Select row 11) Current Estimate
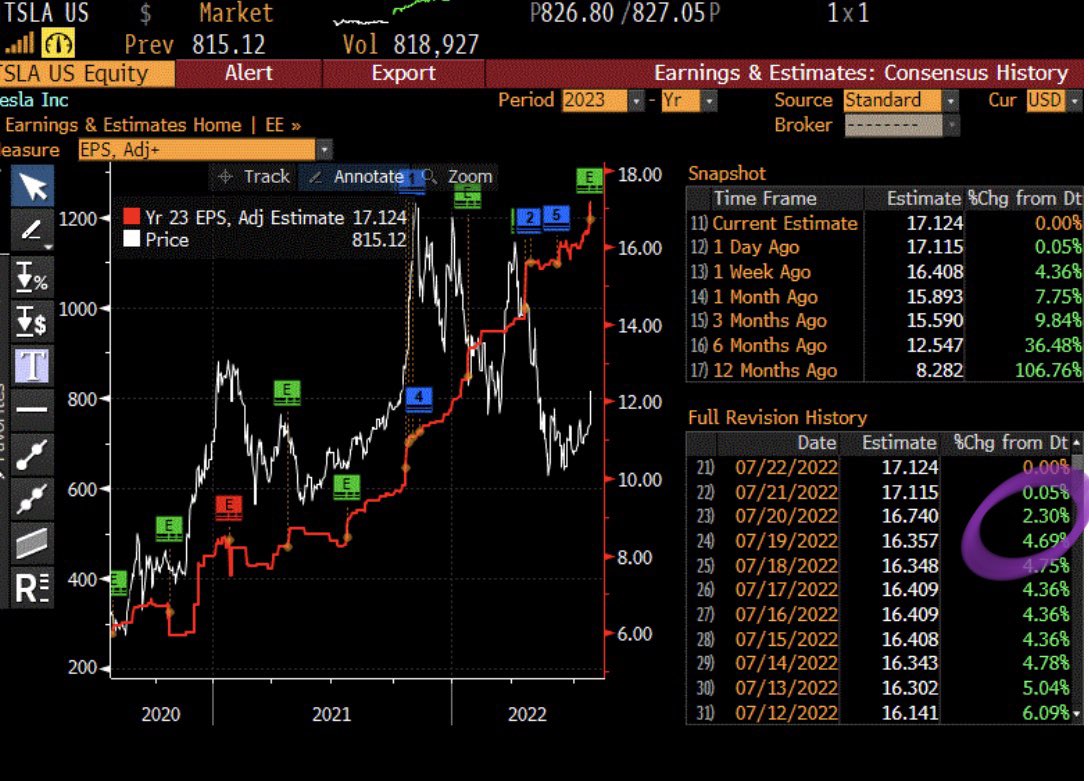This screenshot has width=1089, height=781. coord(886,223)
